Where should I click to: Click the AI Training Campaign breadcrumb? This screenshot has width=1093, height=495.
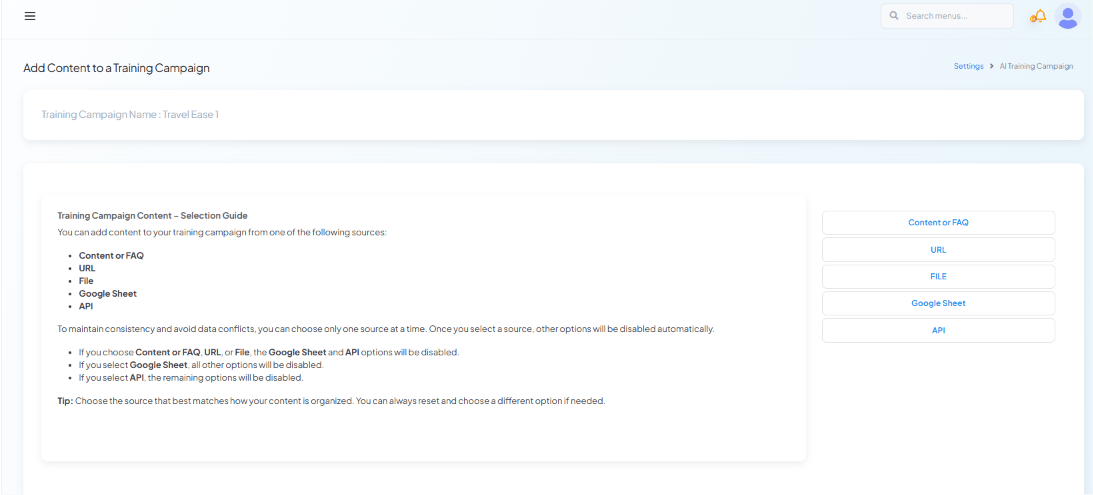(1037, 66)
